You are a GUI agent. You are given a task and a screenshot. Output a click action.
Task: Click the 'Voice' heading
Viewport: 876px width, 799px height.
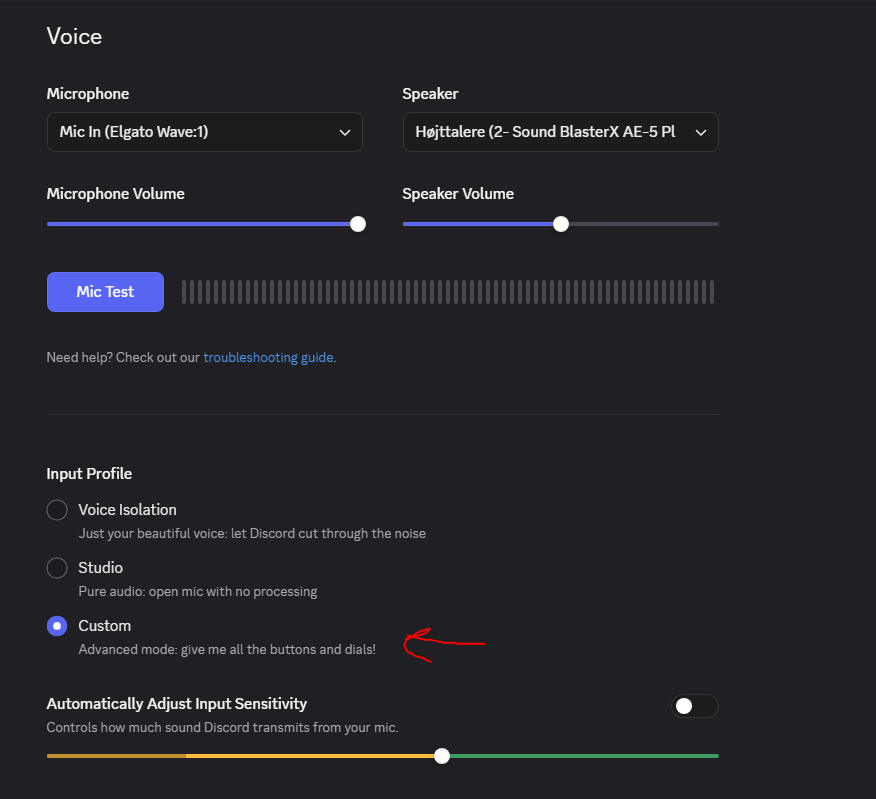point(74,36)
